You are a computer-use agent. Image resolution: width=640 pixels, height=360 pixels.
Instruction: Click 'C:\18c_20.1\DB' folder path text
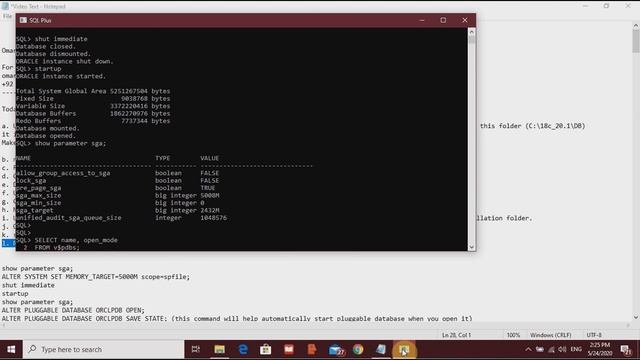(x=555, y=126)
